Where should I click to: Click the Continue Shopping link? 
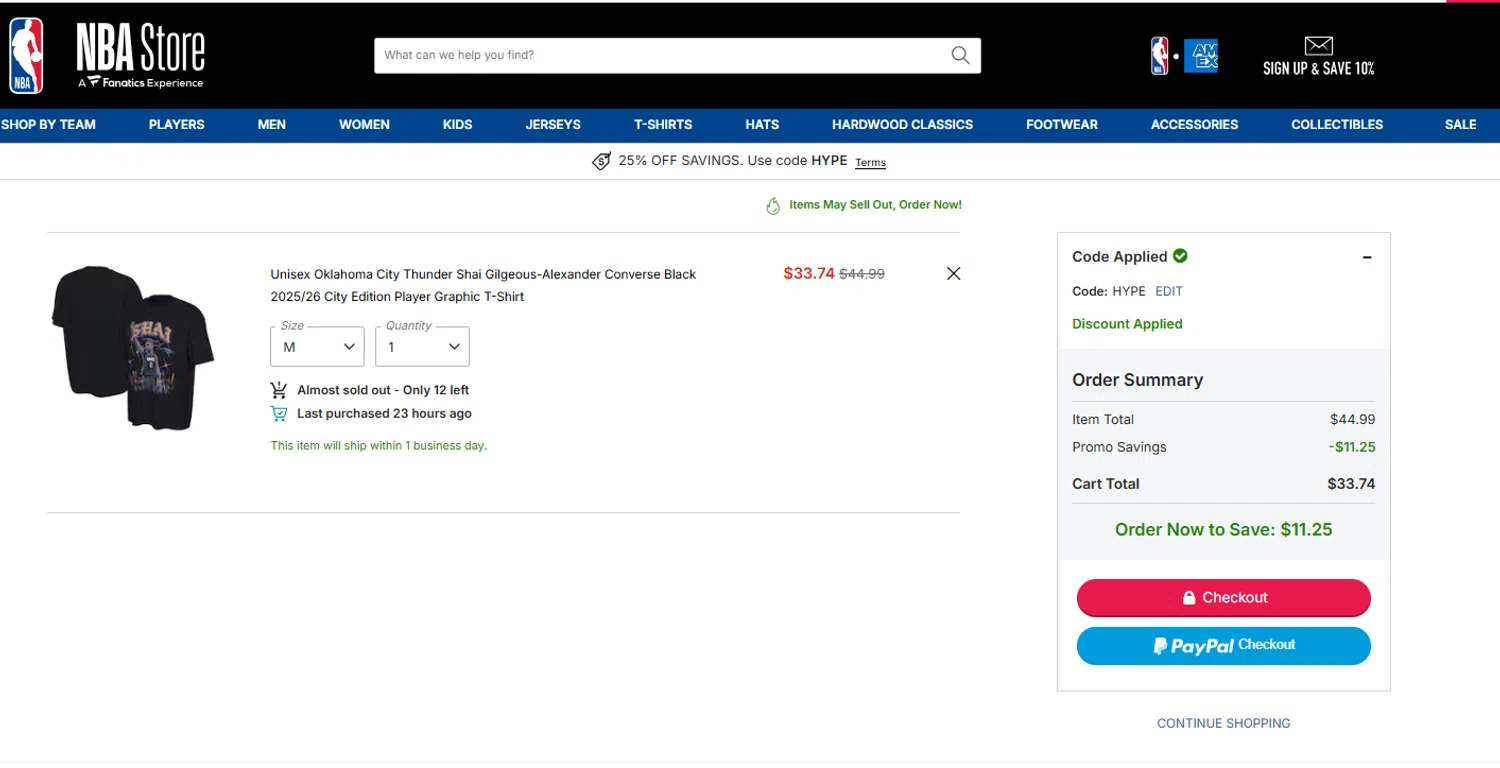click(x=1223, y=723)
